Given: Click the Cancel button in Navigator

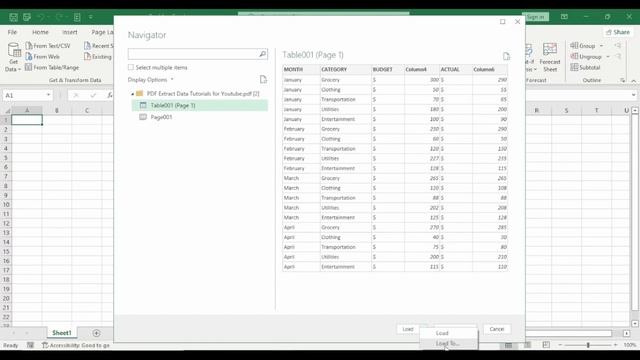Looking at the screenshot, I should pyautogui.click(x=497, y=329).
